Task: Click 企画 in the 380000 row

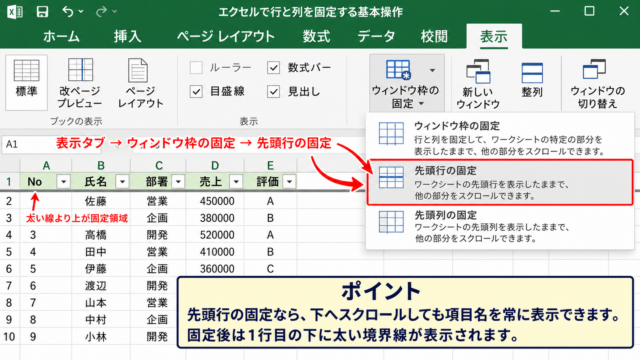Action: [x=158, y=218]
